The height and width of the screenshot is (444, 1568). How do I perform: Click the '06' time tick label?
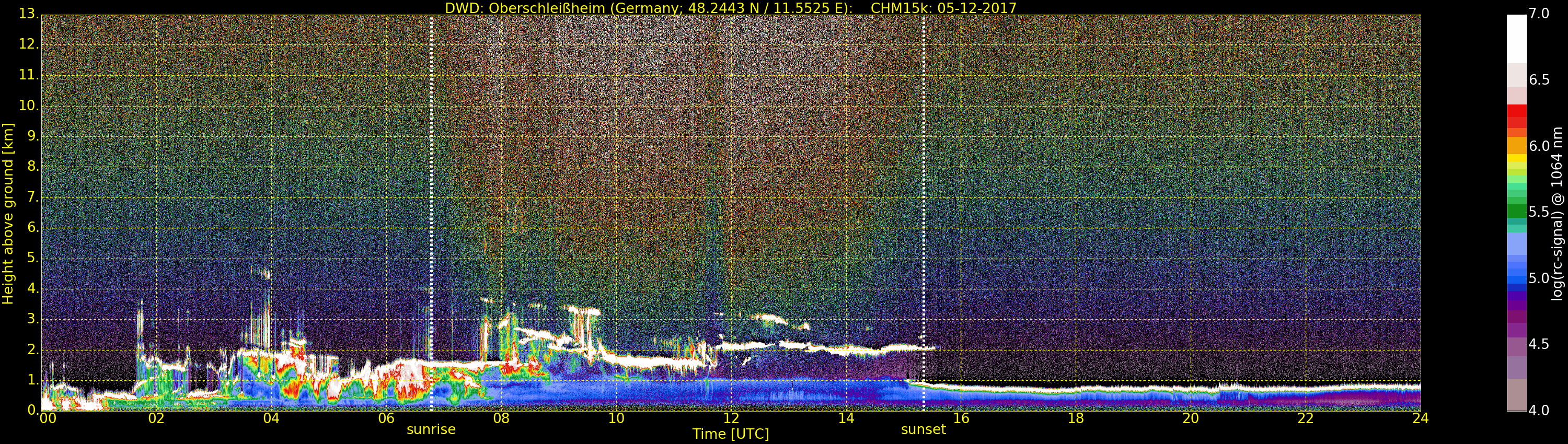coord(387,418)
